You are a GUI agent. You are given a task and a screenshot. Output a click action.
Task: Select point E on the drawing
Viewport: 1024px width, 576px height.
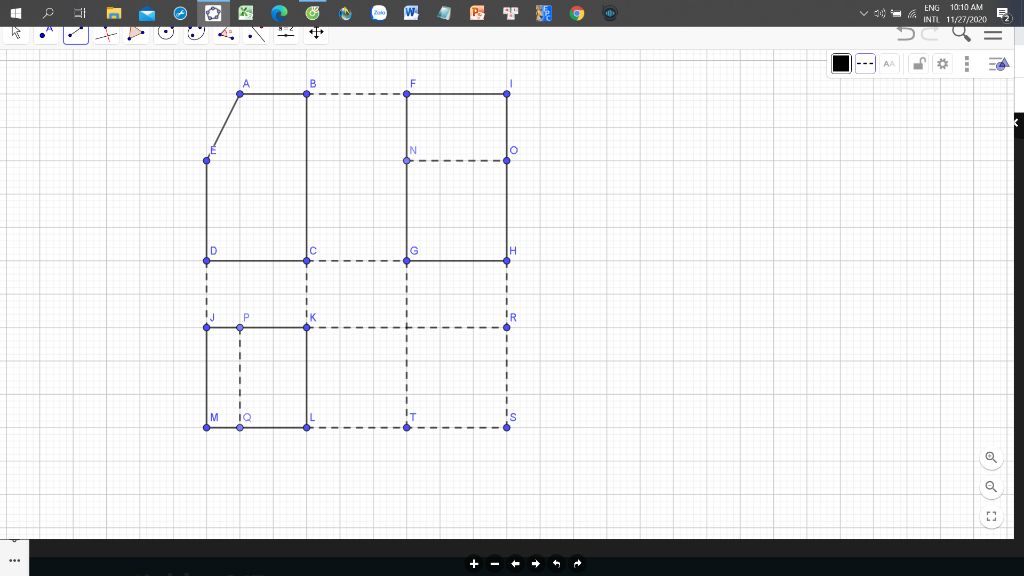[x=206, y=161]
